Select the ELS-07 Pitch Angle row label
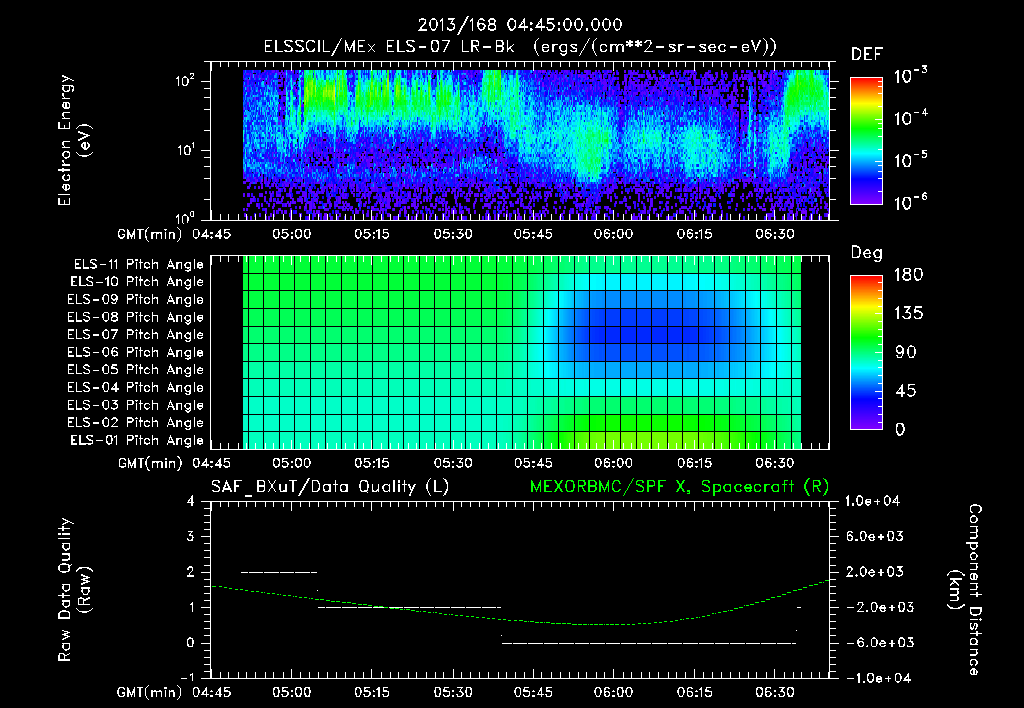The image size is (1024, 708). [136, 335]
